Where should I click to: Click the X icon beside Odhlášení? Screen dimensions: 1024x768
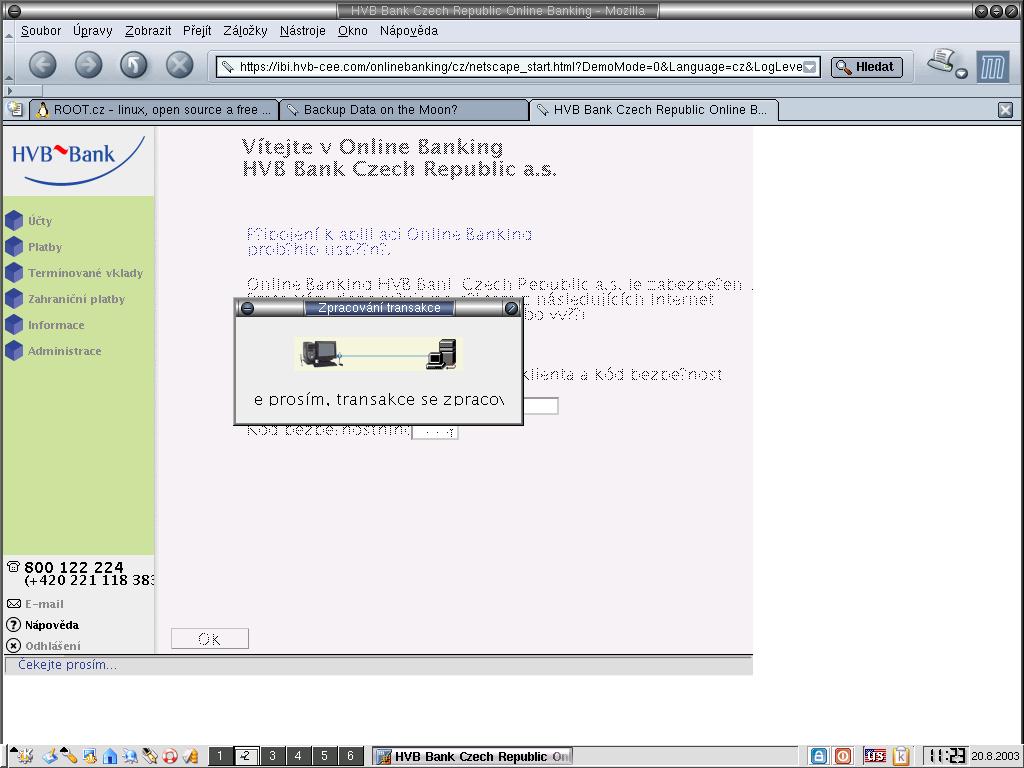coord(14,646)
